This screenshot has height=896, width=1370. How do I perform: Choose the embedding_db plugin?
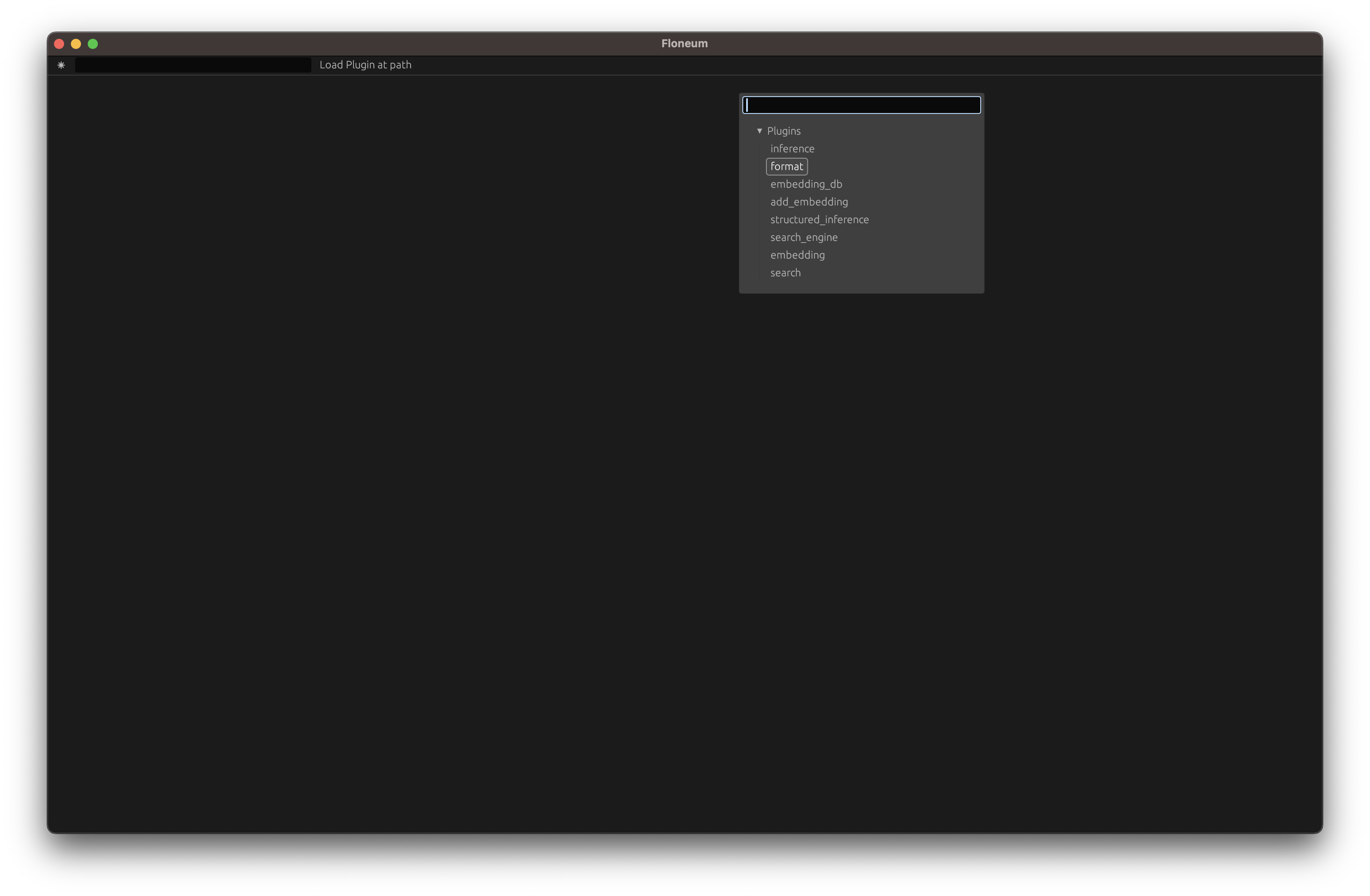pos(806,184)
